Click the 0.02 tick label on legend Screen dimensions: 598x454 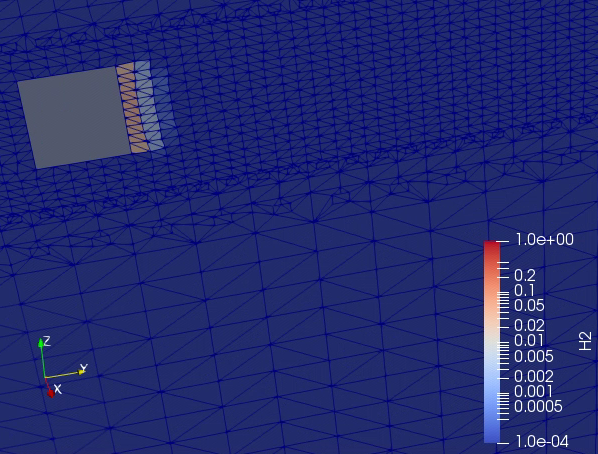529,325
